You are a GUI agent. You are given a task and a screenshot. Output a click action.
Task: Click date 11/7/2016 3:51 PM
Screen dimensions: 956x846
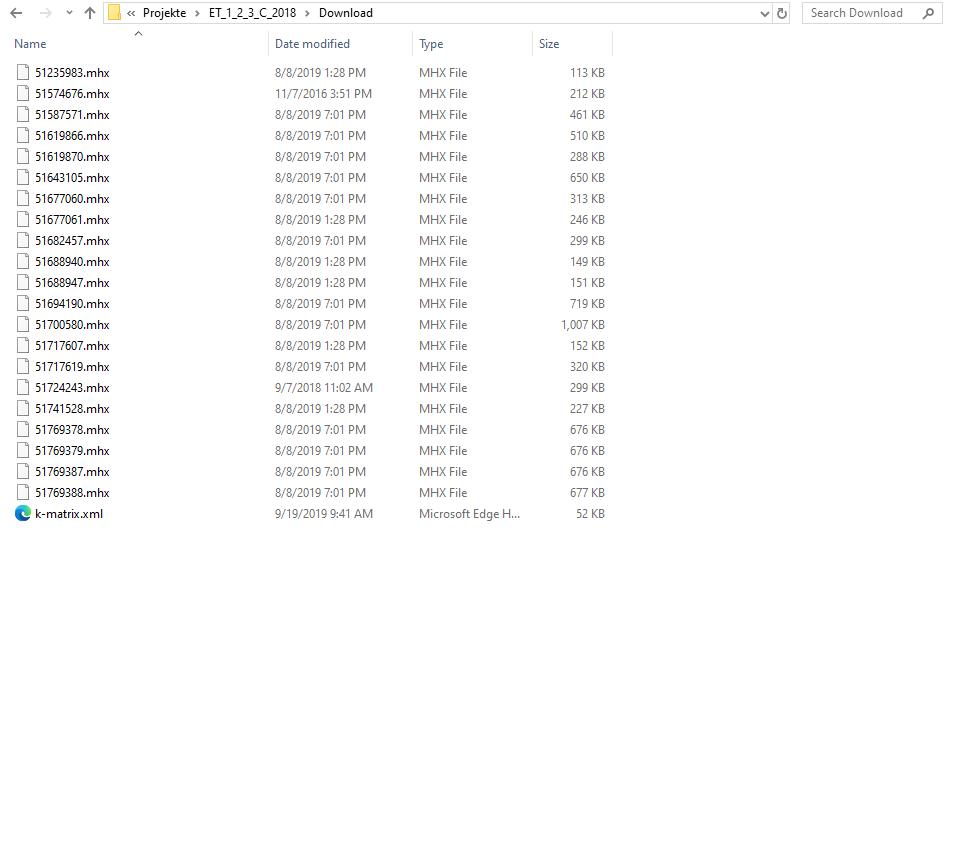click(x=323, y=94)
